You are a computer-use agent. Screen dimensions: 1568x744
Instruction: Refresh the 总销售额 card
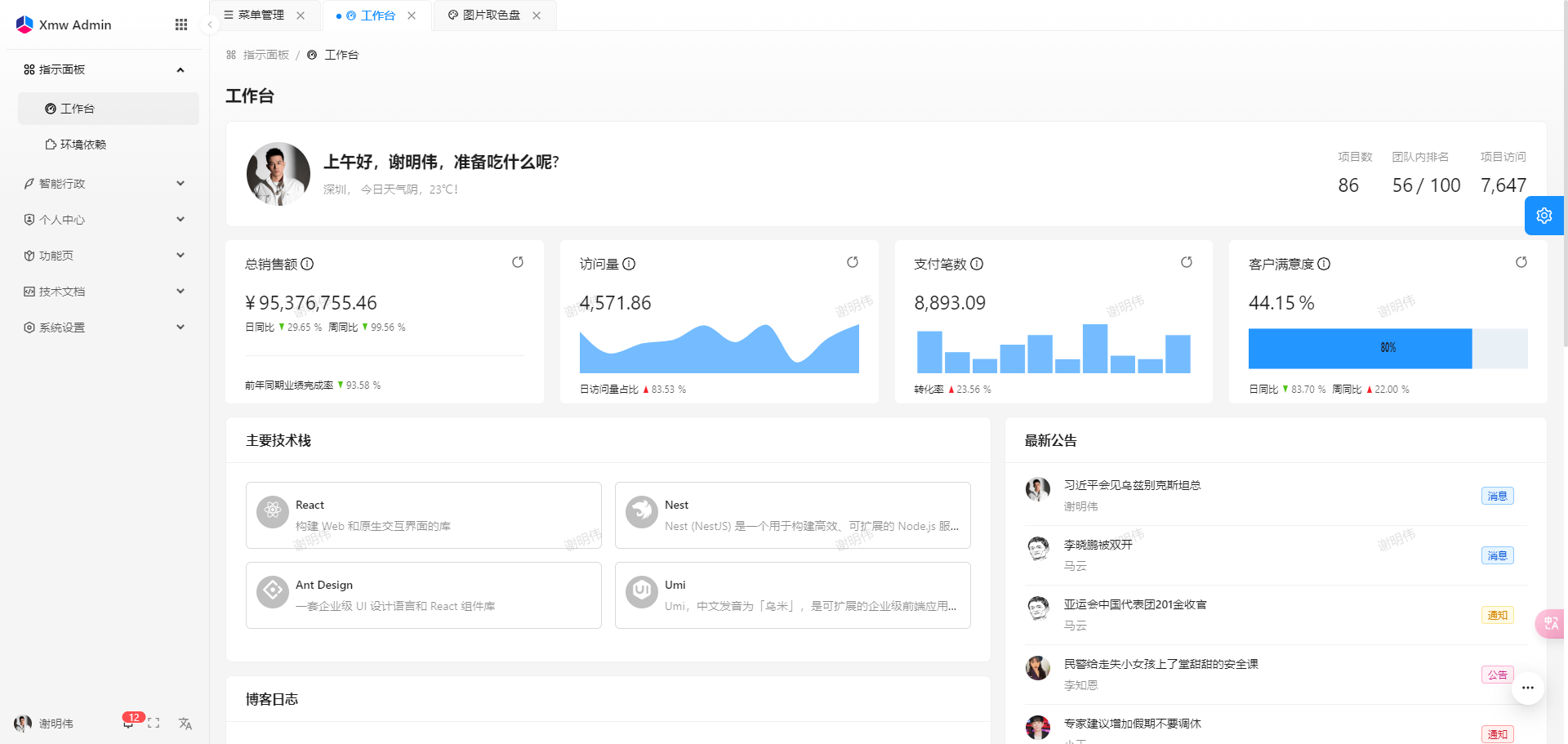[518, 262]
